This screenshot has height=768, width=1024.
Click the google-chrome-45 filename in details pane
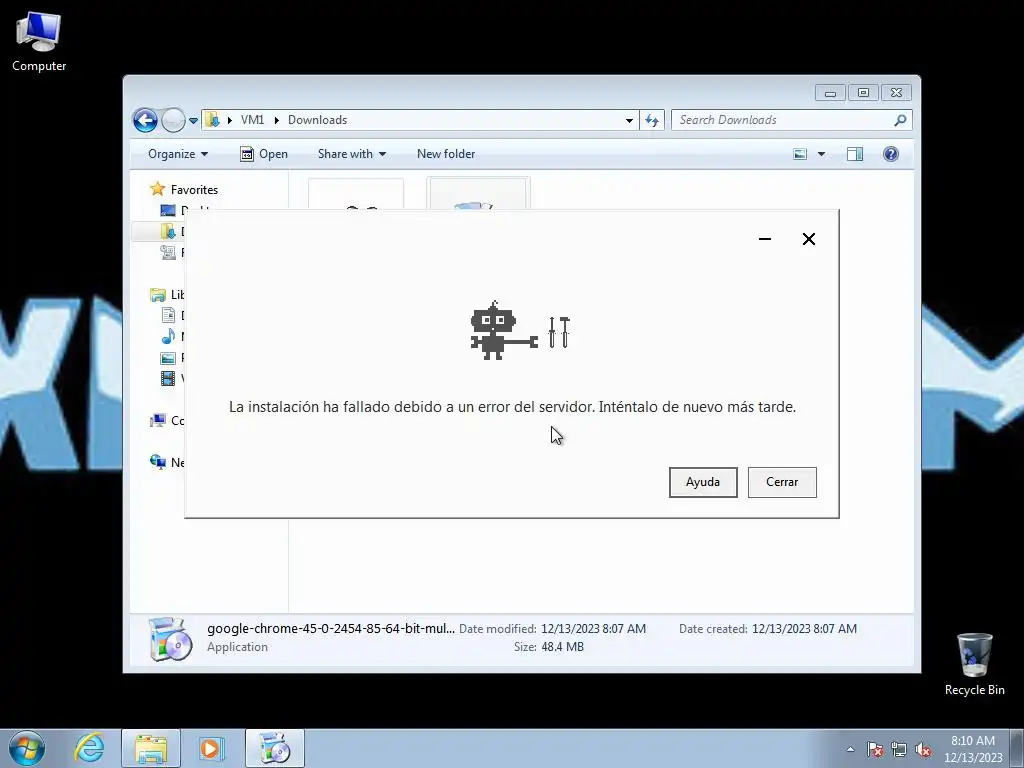point(330,628)
